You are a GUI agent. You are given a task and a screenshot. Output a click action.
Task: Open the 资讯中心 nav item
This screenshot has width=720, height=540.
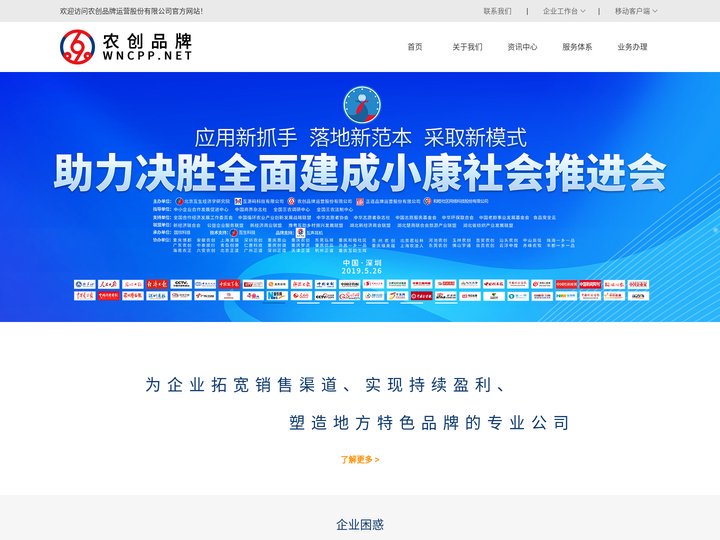(522, 47)
